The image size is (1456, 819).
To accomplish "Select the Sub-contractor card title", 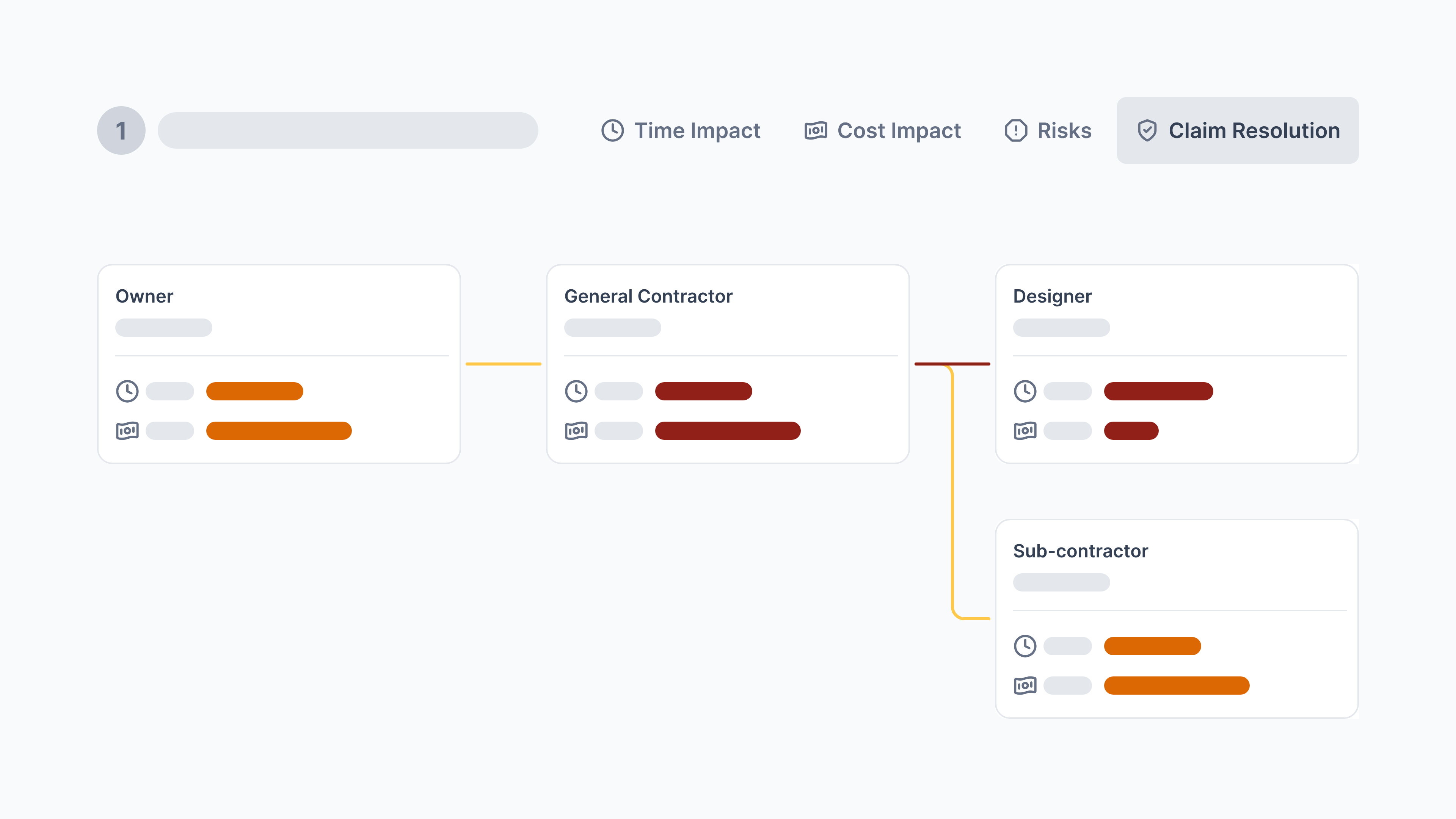I will [1080, 551].
